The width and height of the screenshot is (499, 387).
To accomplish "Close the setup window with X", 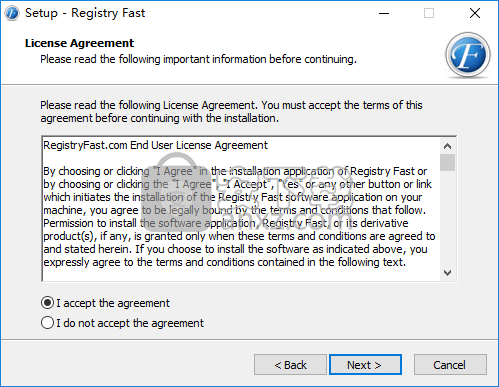I will coord(475,13).
